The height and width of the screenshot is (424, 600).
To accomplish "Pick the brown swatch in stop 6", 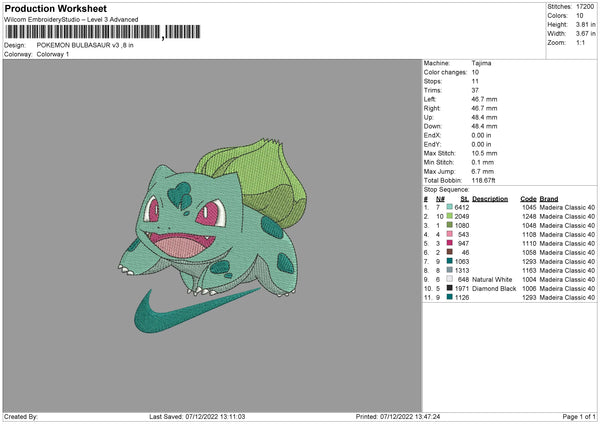I will click(x=450, y=252).
